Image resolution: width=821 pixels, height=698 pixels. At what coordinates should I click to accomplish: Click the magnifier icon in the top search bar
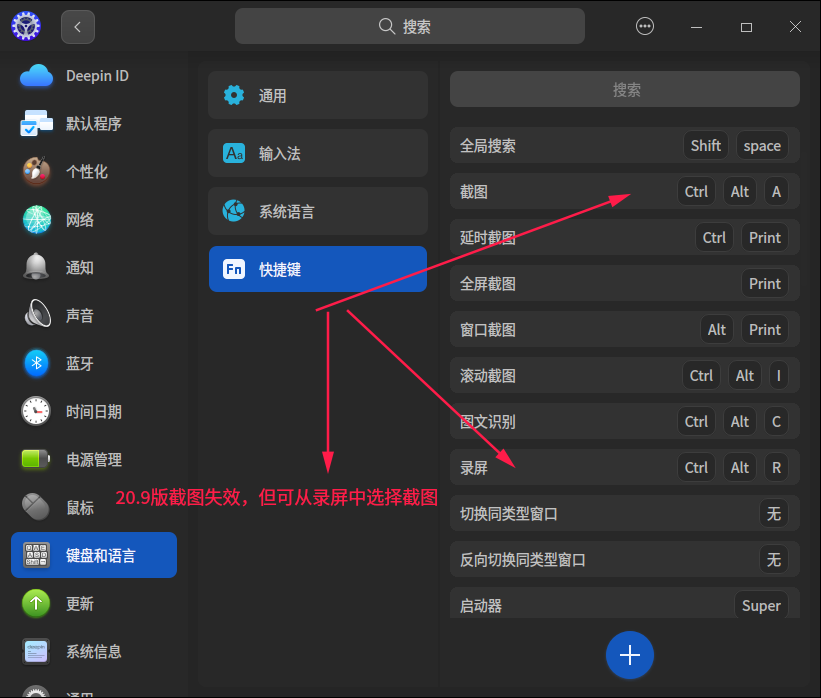coord(386,26)
